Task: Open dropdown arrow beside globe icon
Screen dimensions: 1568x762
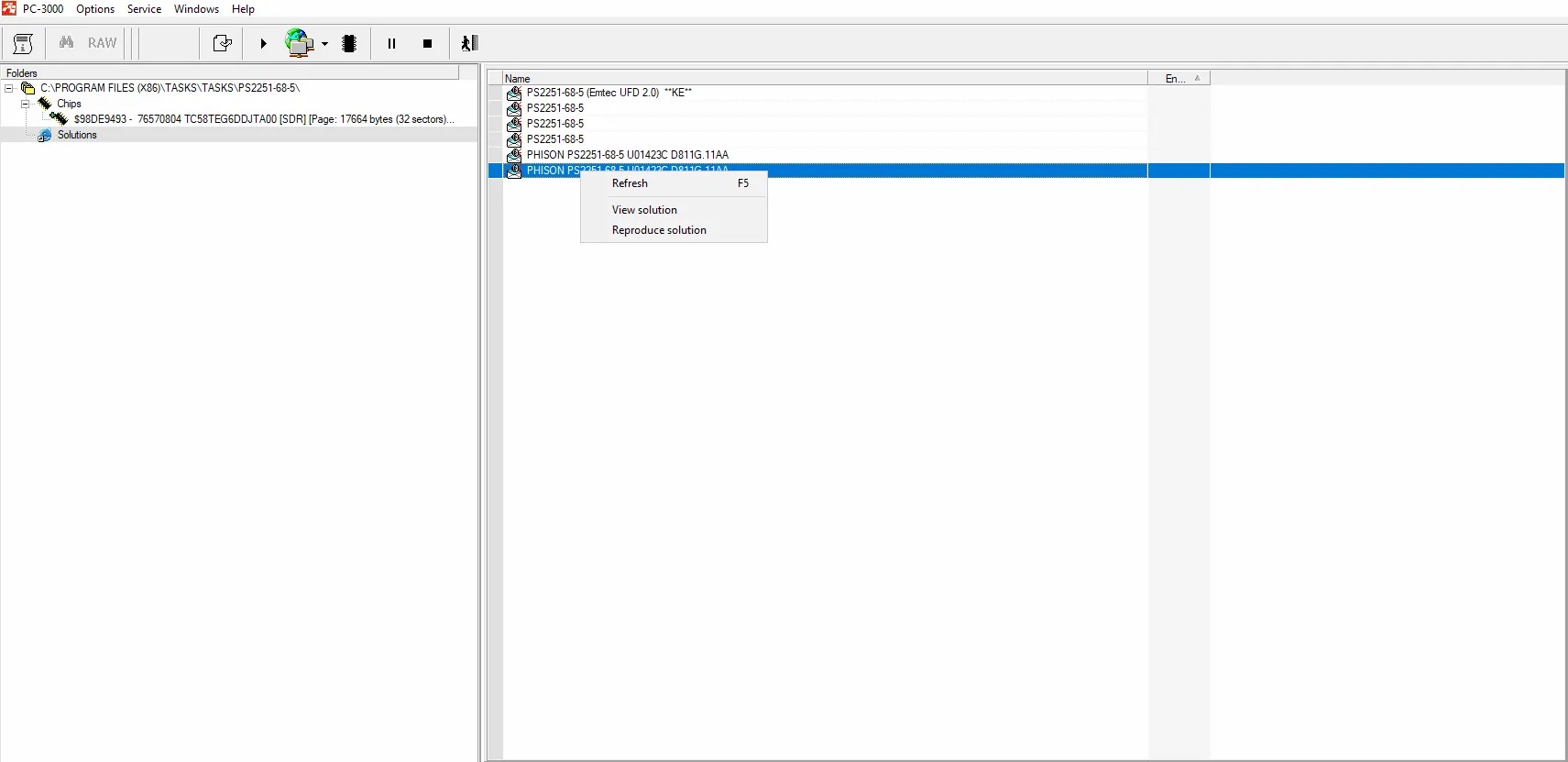Action: [324, 44]
